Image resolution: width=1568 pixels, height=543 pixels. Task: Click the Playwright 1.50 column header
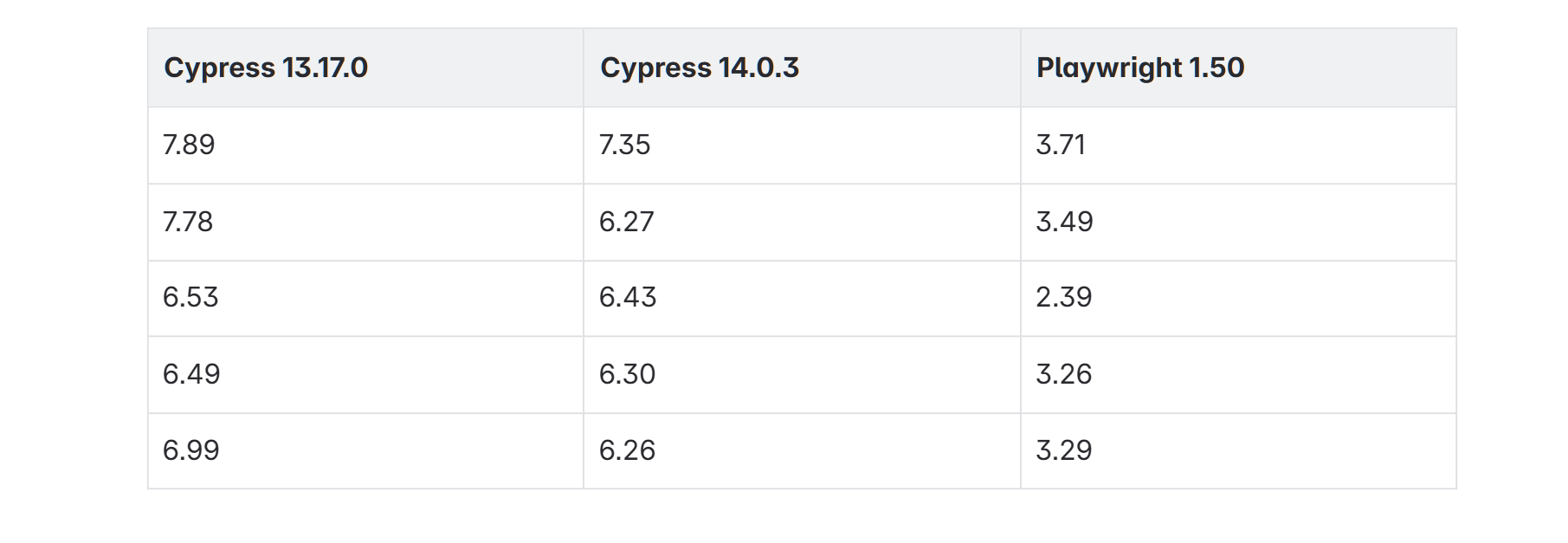tap(1238, 68)
